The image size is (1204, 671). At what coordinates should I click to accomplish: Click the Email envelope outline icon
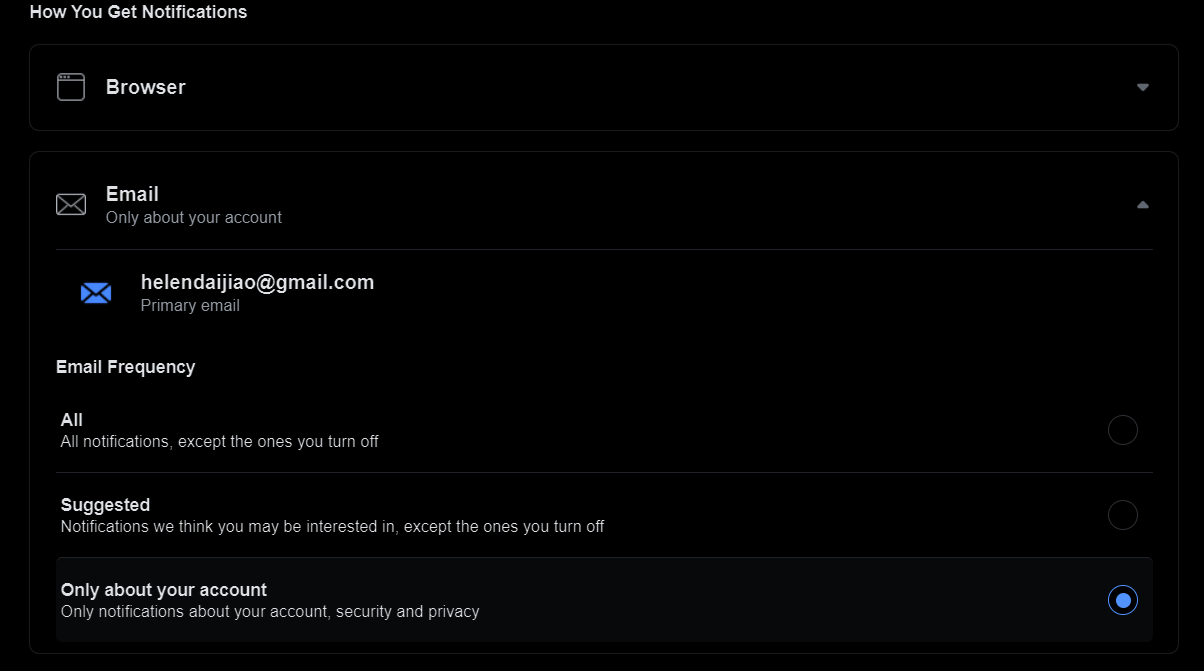71,205
